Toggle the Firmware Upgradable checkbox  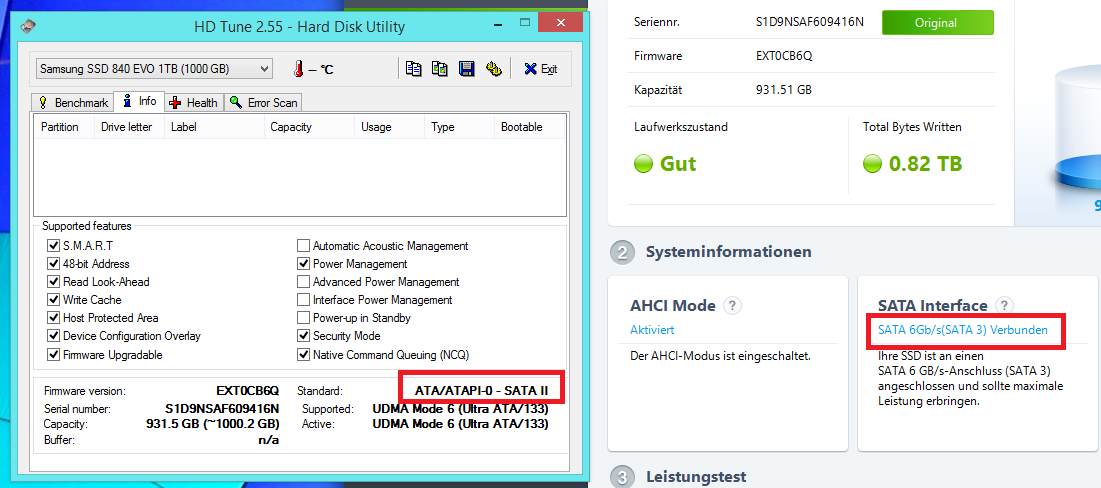tap(53, 355)
